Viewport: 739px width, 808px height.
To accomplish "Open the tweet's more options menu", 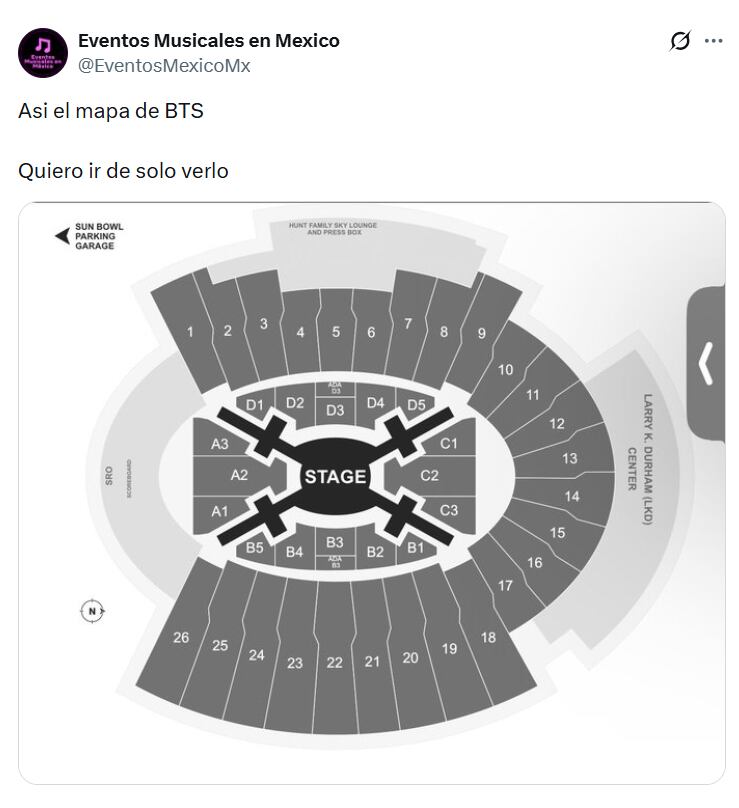I will coord(713,42).
